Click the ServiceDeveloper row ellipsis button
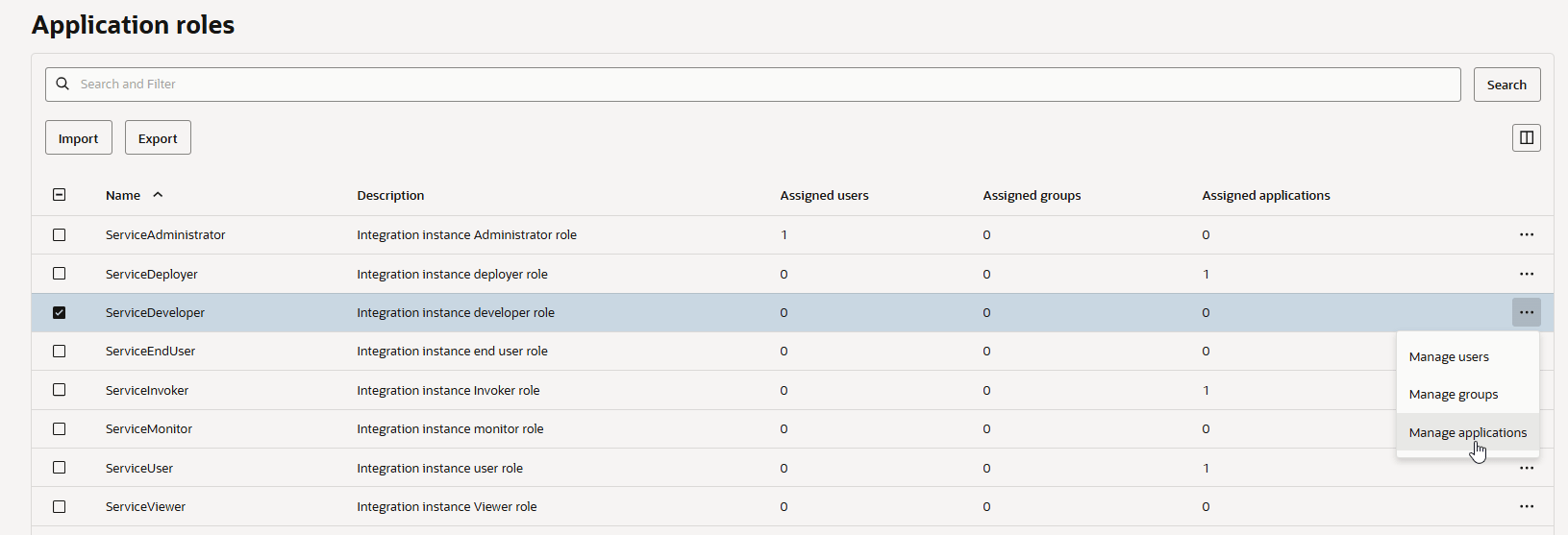This screenshot has width=1568, height=535. click(x=1526, y=312)
